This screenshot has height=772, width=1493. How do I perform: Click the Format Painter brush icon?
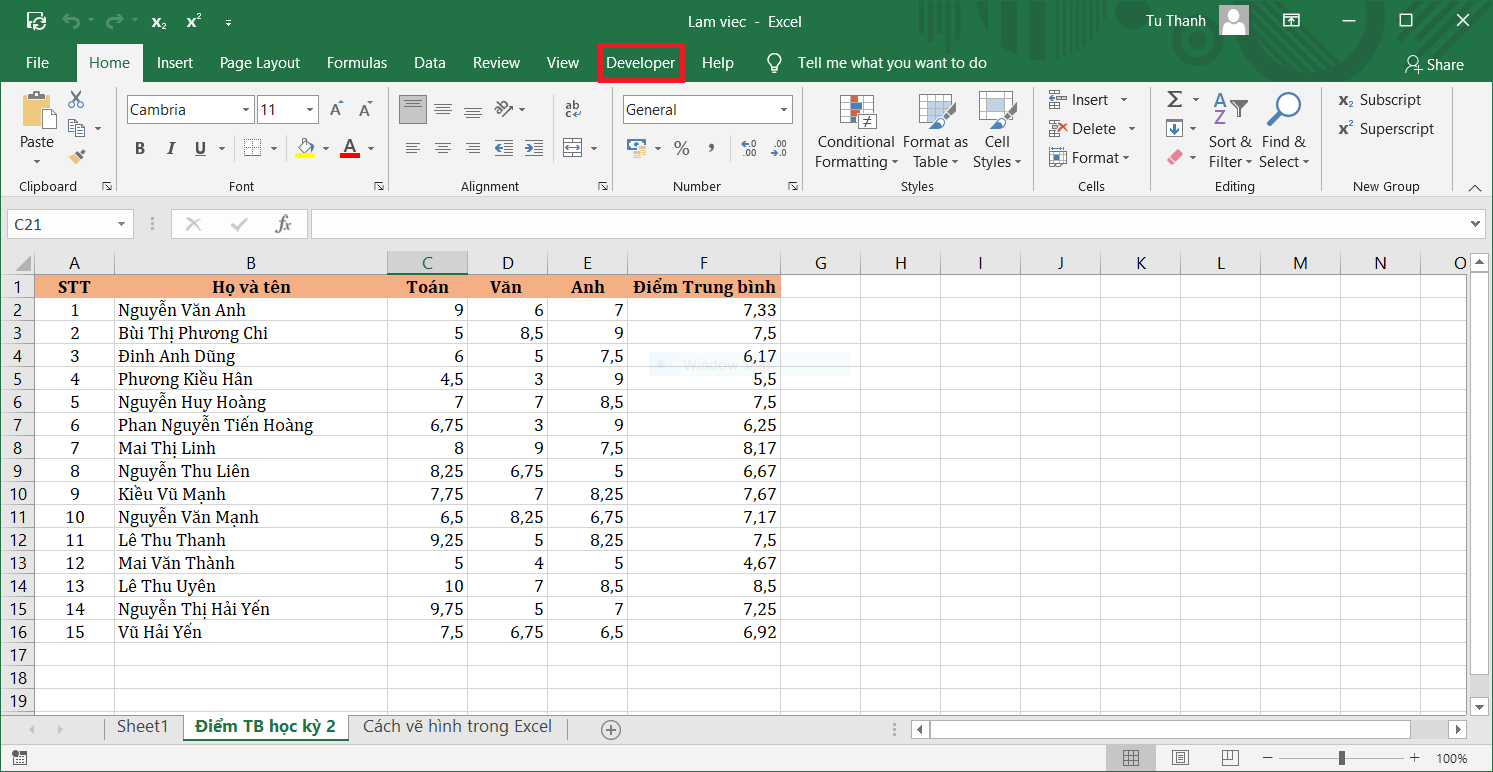[x=76, y=156]
